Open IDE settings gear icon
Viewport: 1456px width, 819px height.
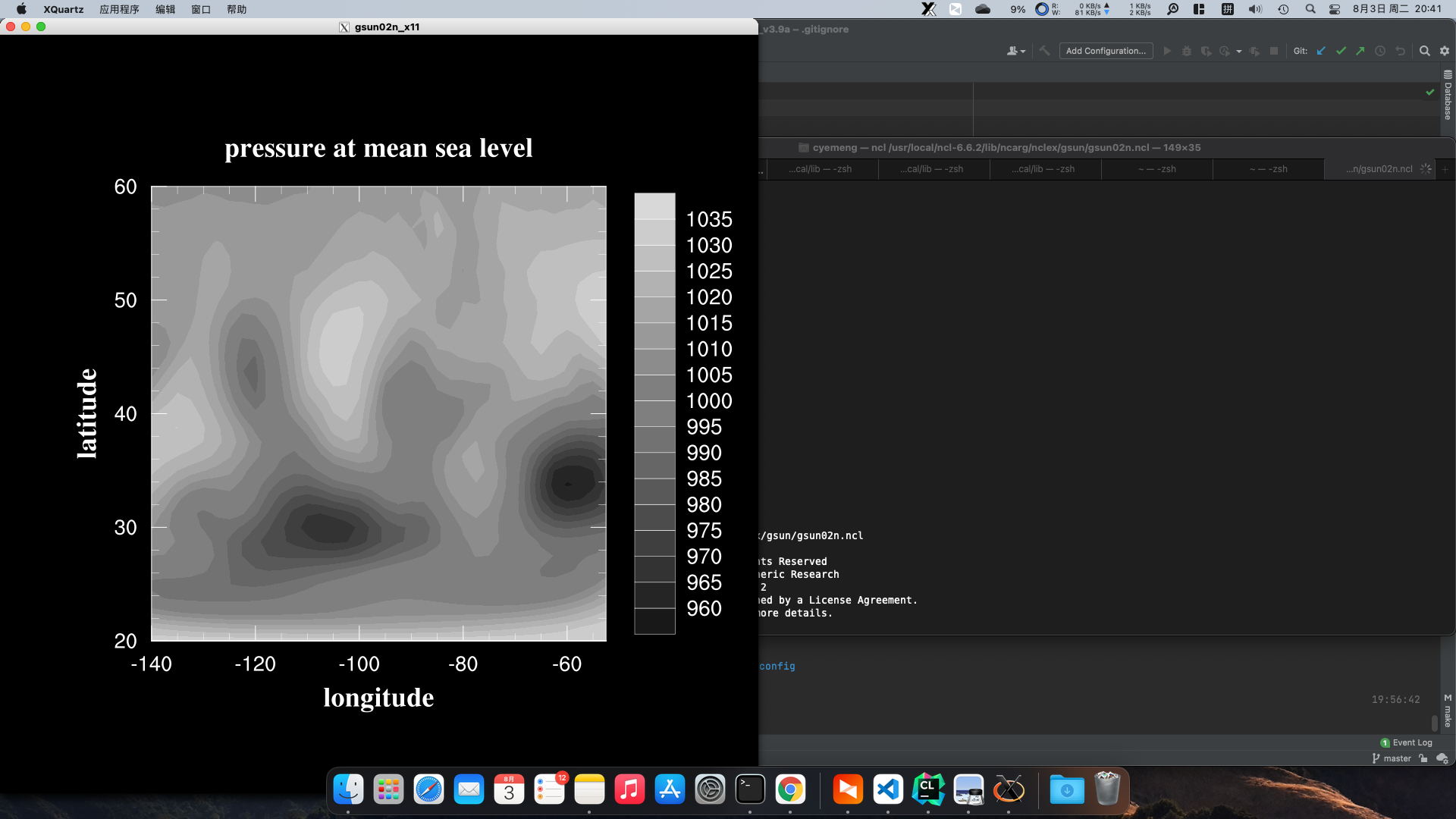click(x=1445, y=51)
